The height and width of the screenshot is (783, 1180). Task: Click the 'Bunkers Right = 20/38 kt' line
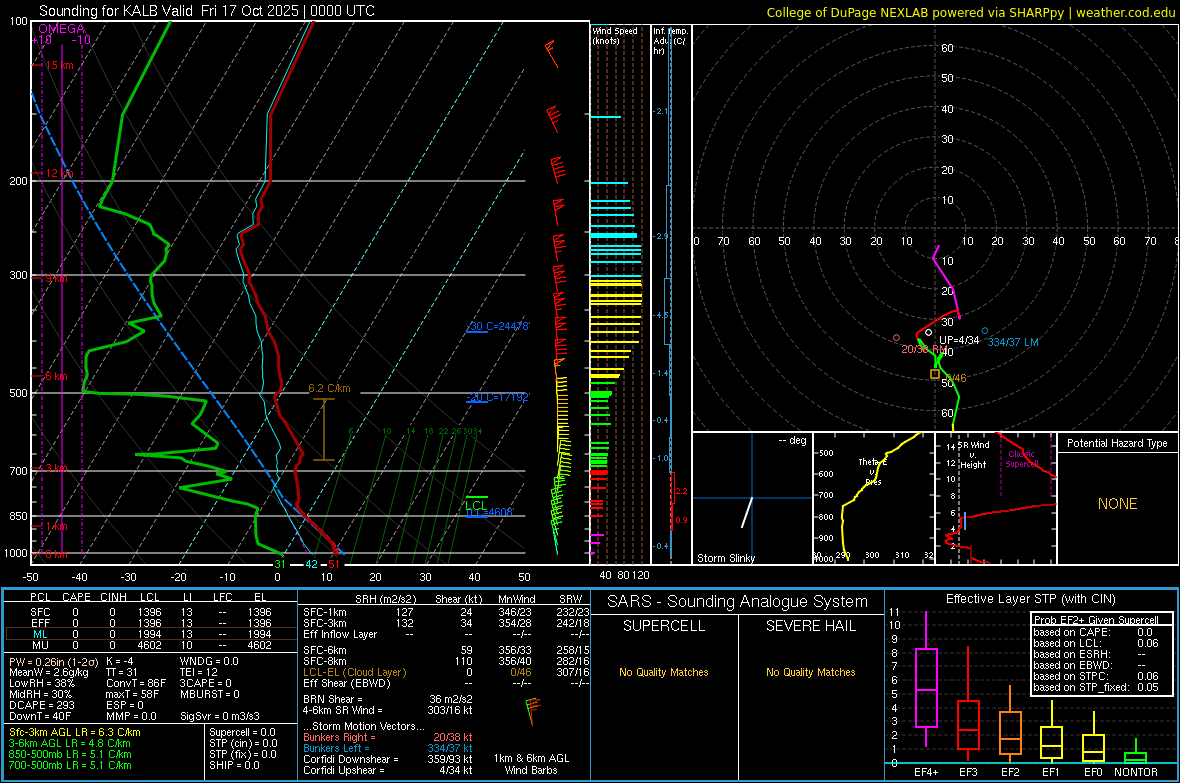click(388, 738)
